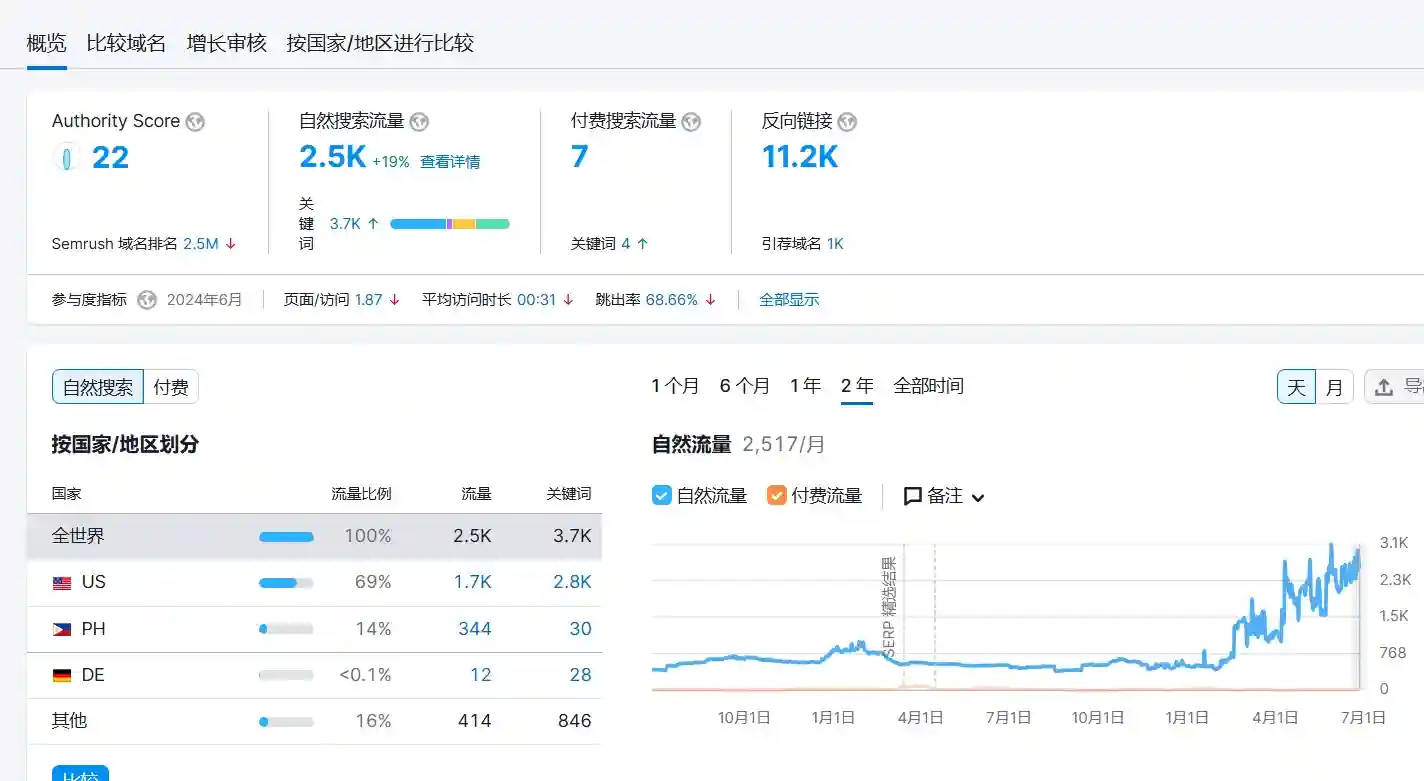The width and height of the screenshot is (1424, 781).
Task: Click the 备注 speech bubble icon
Action: (x=912, y=496)
